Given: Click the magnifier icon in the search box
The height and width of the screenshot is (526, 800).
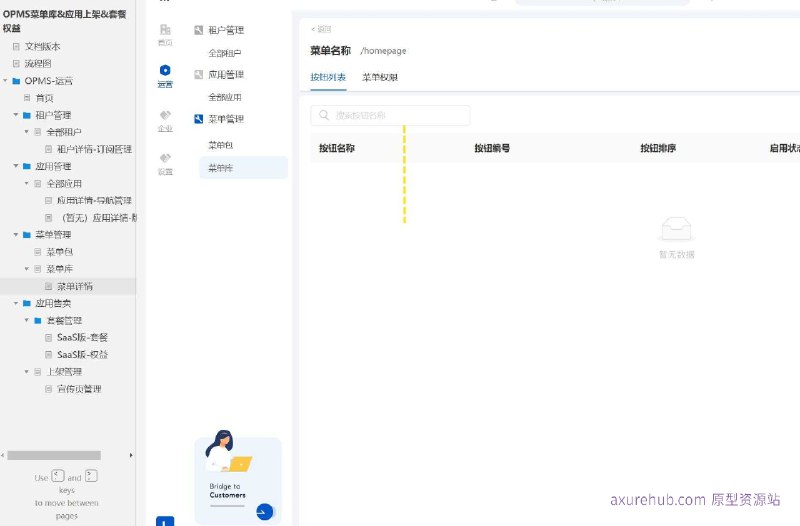Looking at the screenshot, I should click(x=324, y=115).
